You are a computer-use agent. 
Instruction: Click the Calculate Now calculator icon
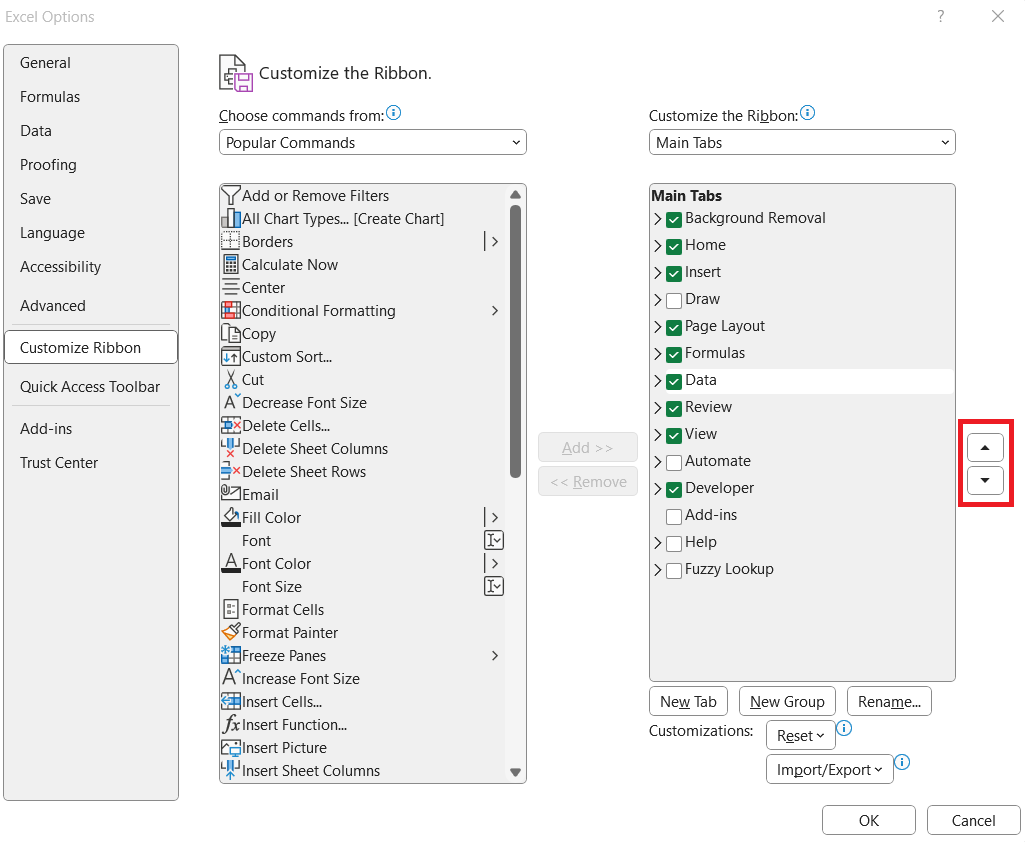[231, 264]
